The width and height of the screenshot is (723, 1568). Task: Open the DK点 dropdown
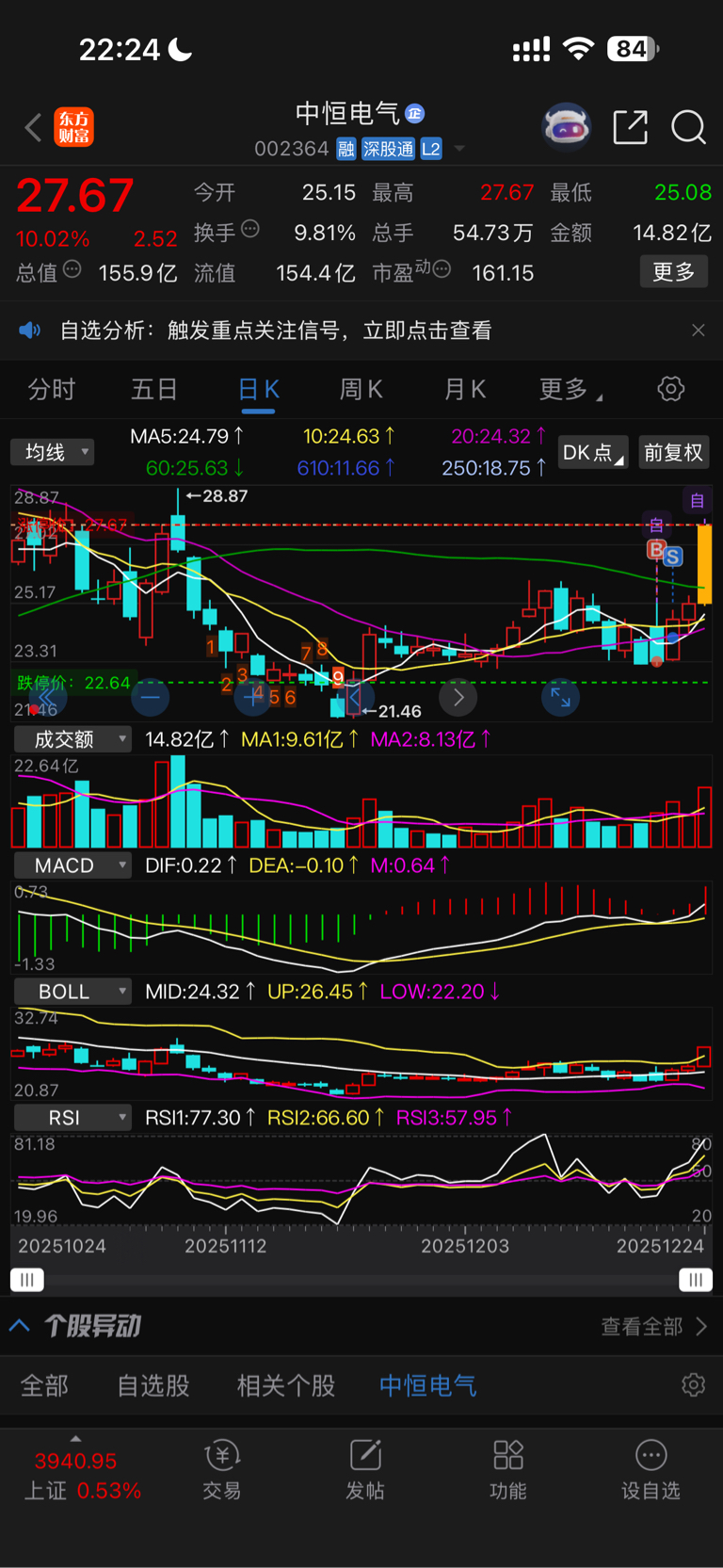593,452
